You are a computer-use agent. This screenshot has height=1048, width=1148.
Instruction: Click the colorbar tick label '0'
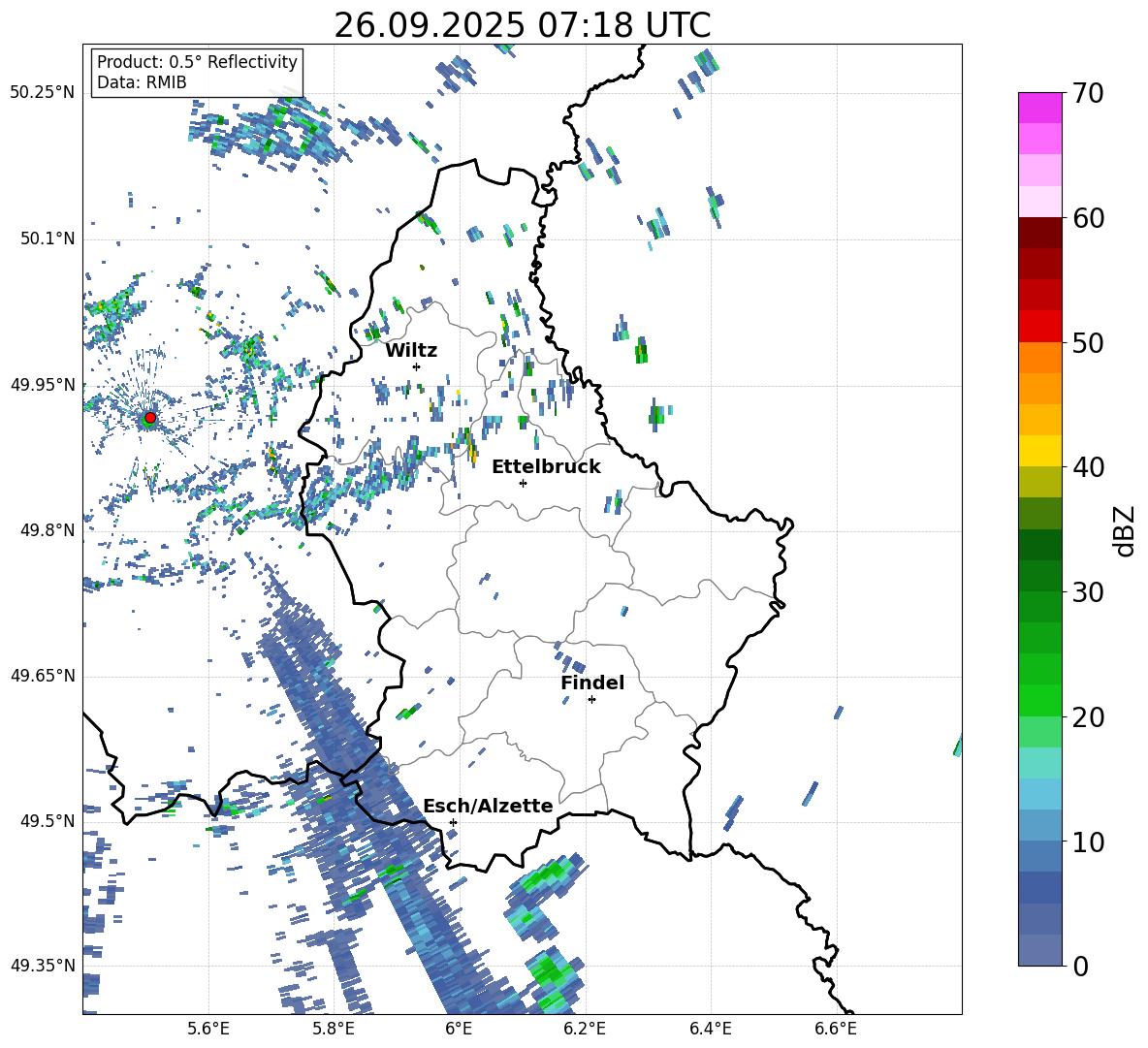1080,967
